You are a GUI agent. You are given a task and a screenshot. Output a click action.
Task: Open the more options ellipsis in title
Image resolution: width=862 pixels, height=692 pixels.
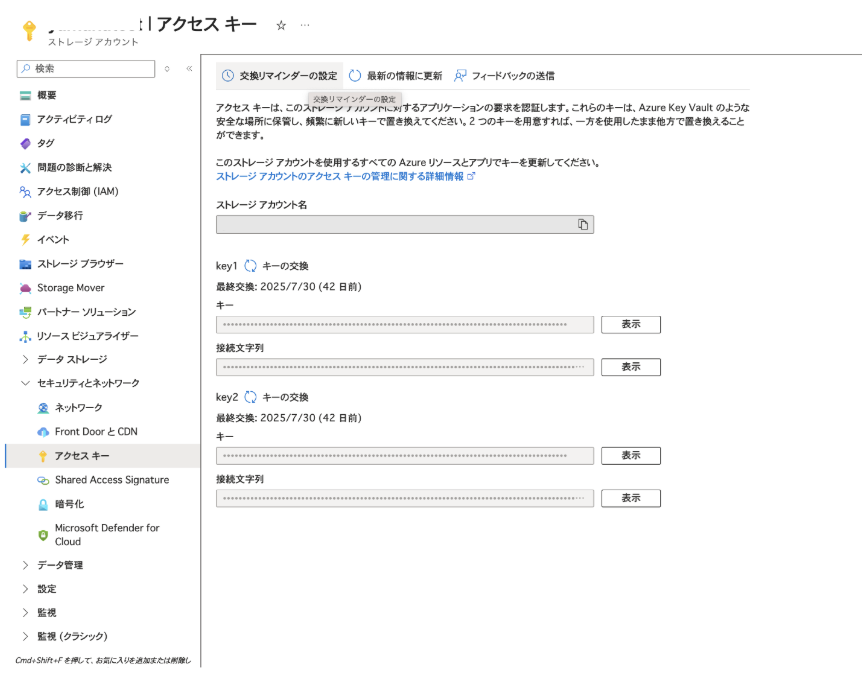(x=305, y=24)
